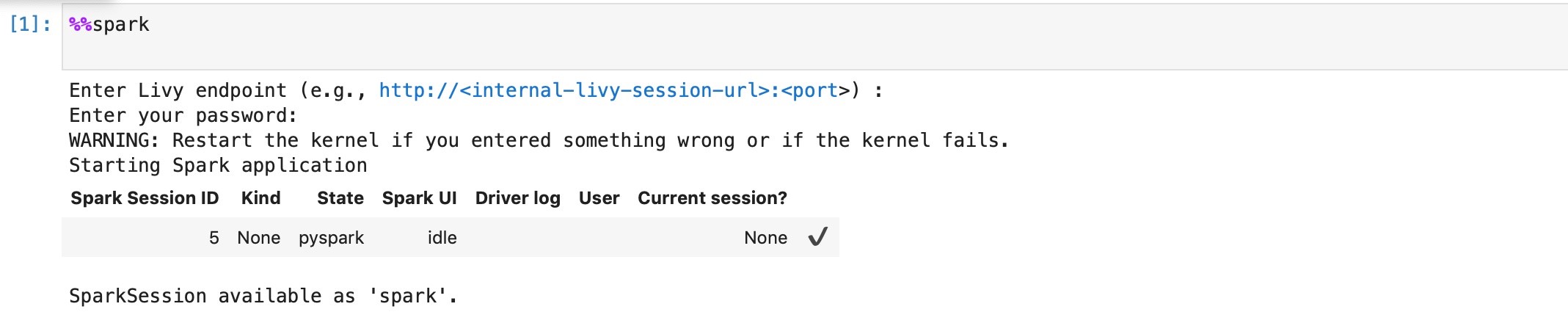The width and height of the screenshot is (1568, 323).
Task: Click the Enter your password prompt text
Action: point(183,115)
